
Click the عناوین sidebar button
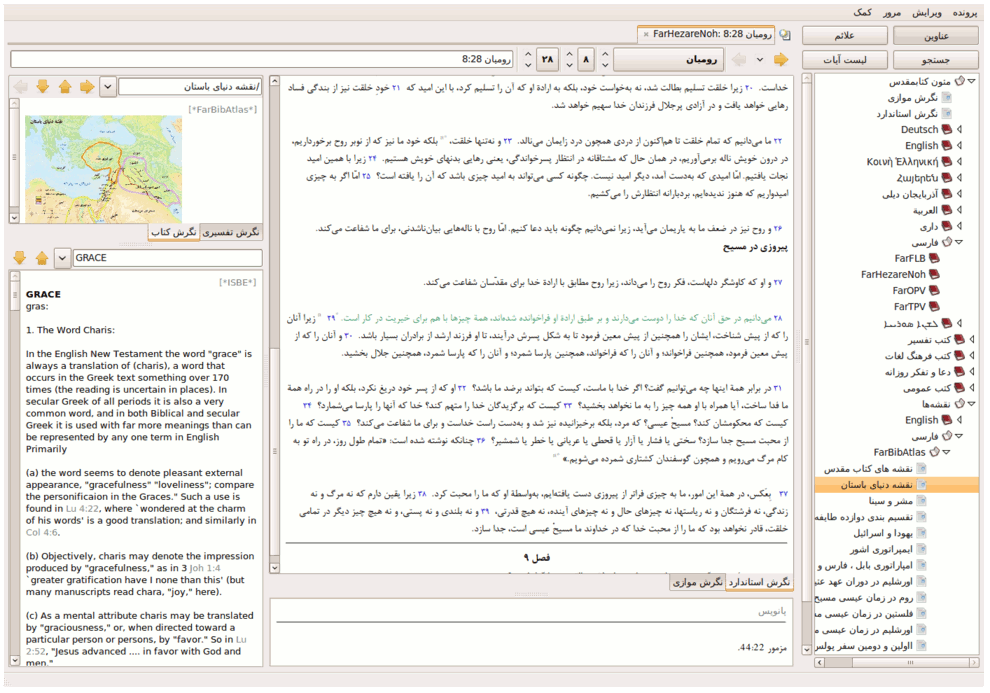(936, 36)
